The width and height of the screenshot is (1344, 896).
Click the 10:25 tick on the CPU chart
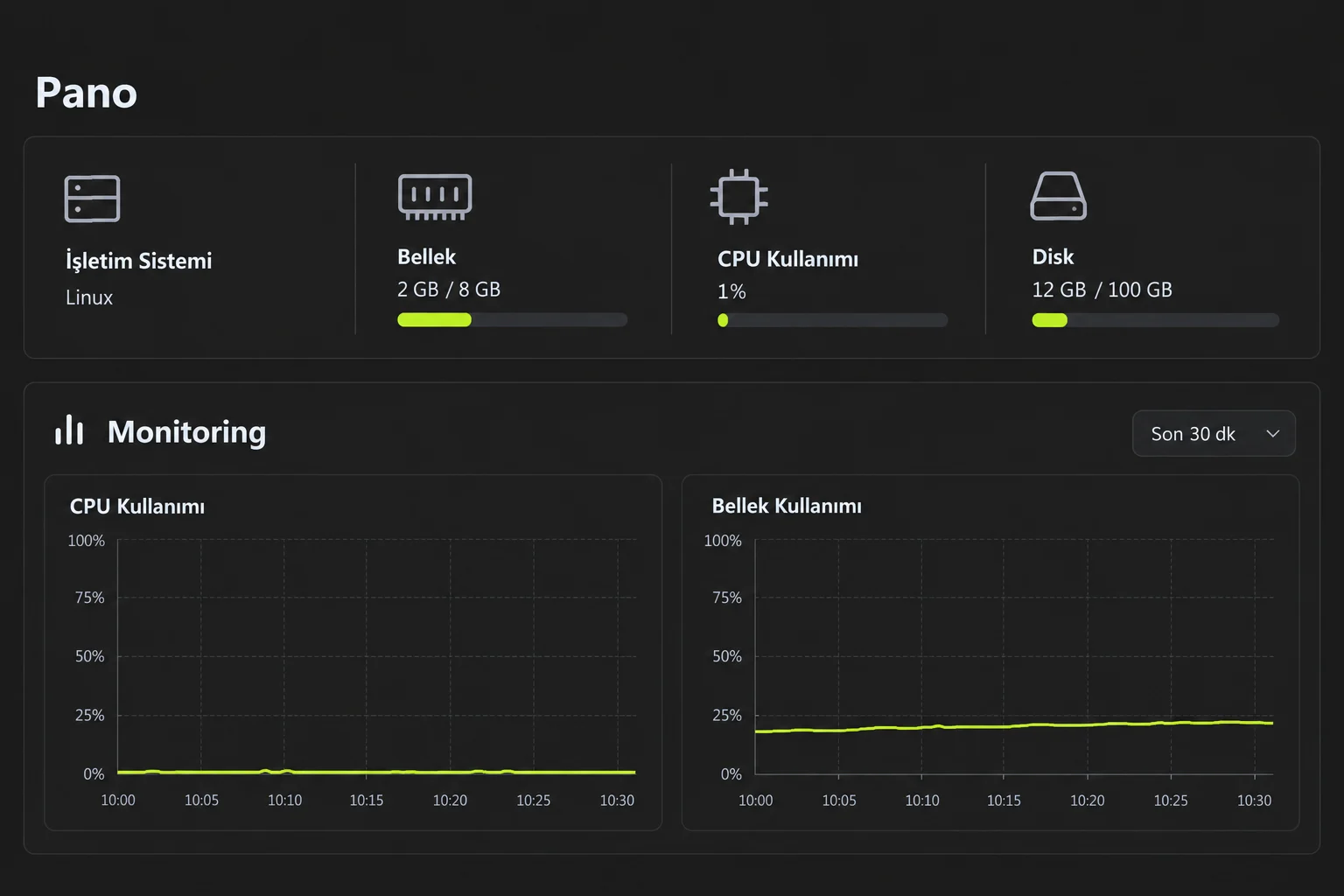point(533,800)
